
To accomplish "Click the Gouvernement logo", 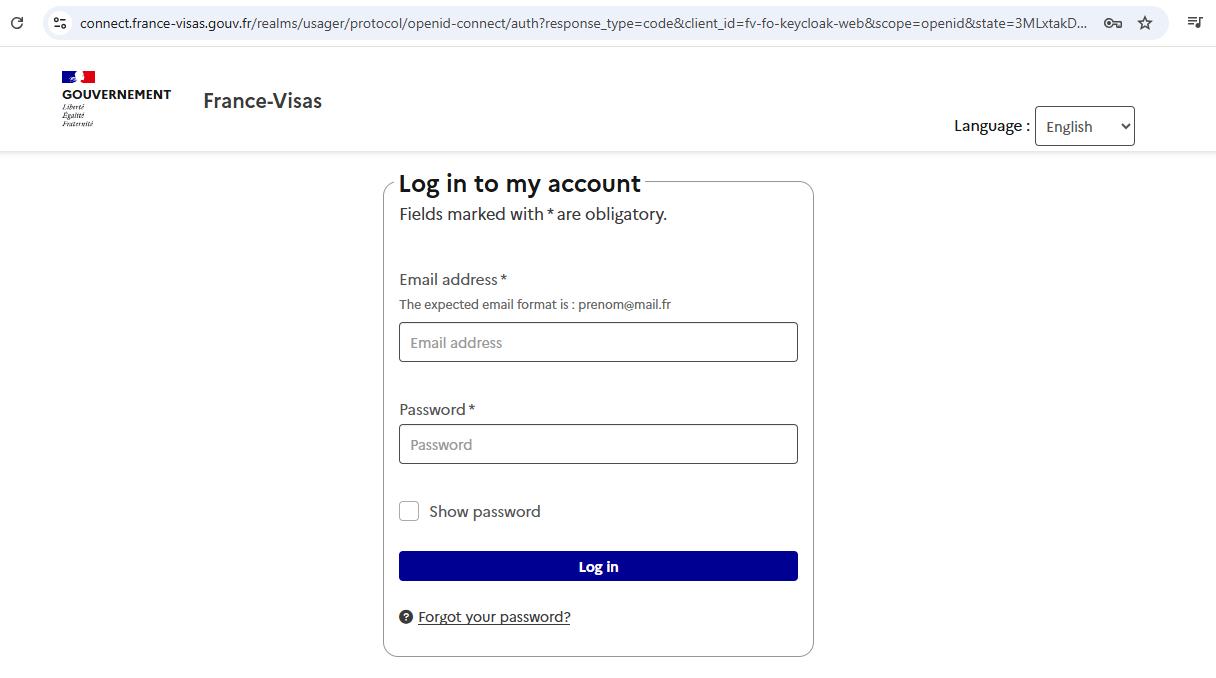I will (115, 98).
